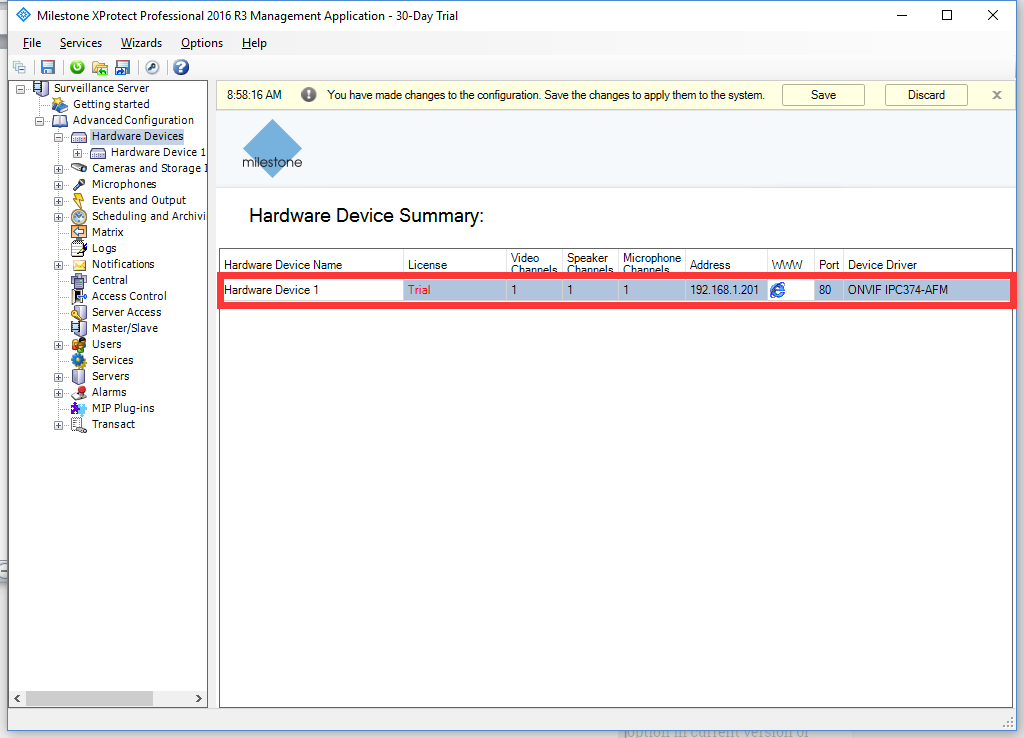1024x738 pixels.
Task: Collapse the Advanced Configuration node
Action: [x=40, y=121]
